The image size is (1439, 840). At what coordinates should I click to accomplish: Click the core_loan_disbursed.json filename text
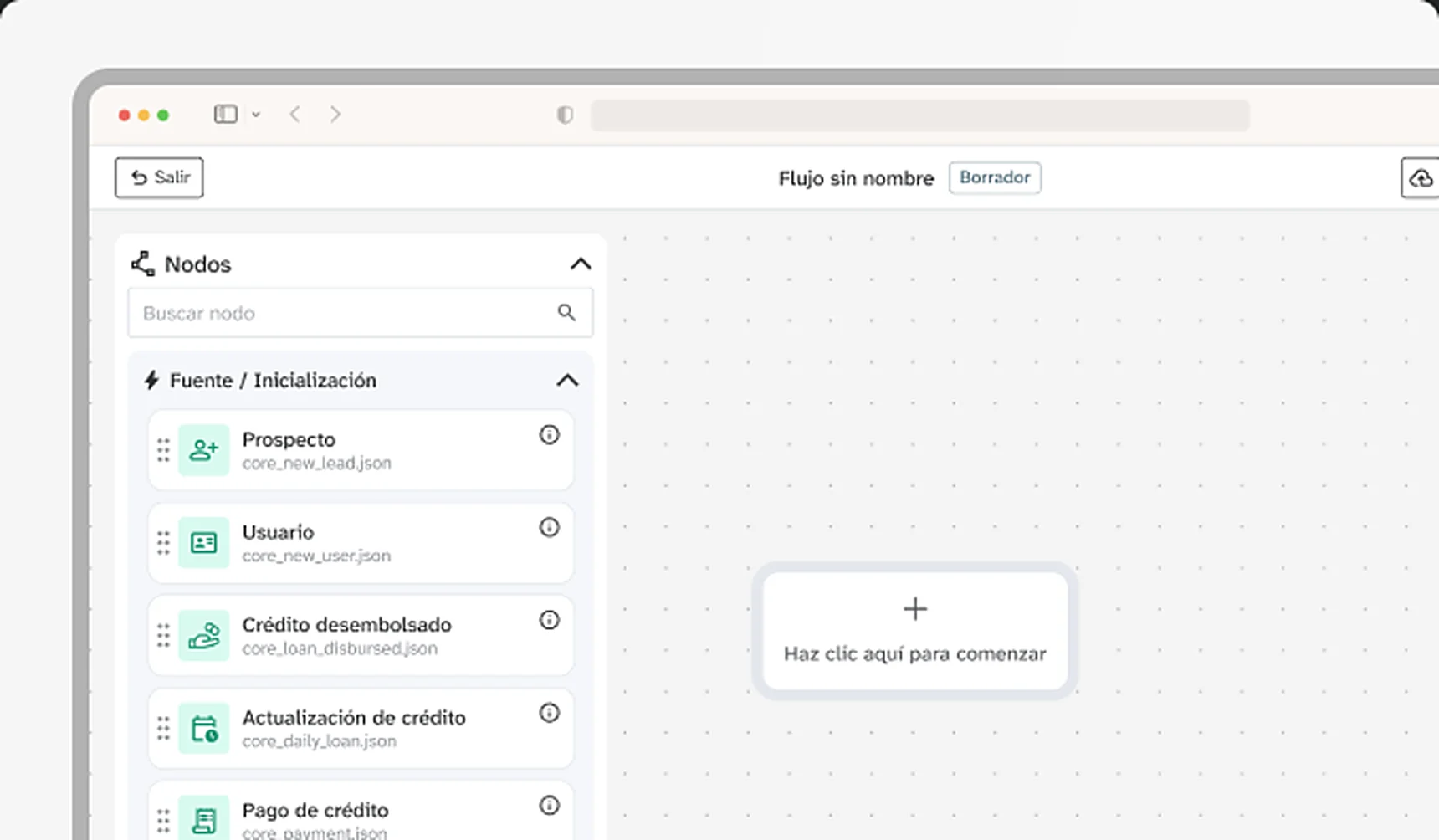[x=340, y=649]
